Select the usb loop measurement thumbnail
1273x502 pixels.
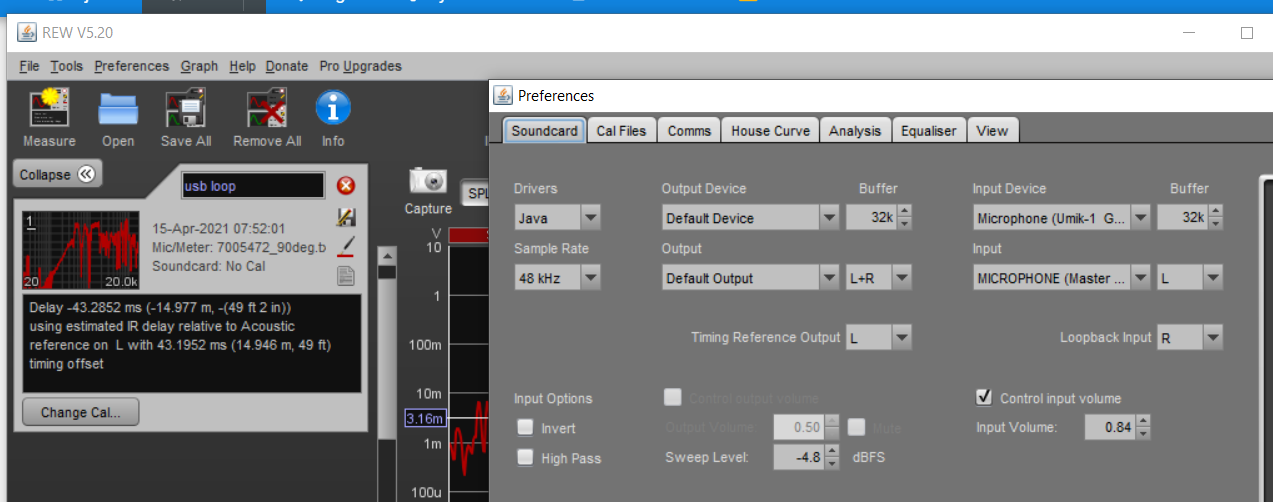click(81, 249)
